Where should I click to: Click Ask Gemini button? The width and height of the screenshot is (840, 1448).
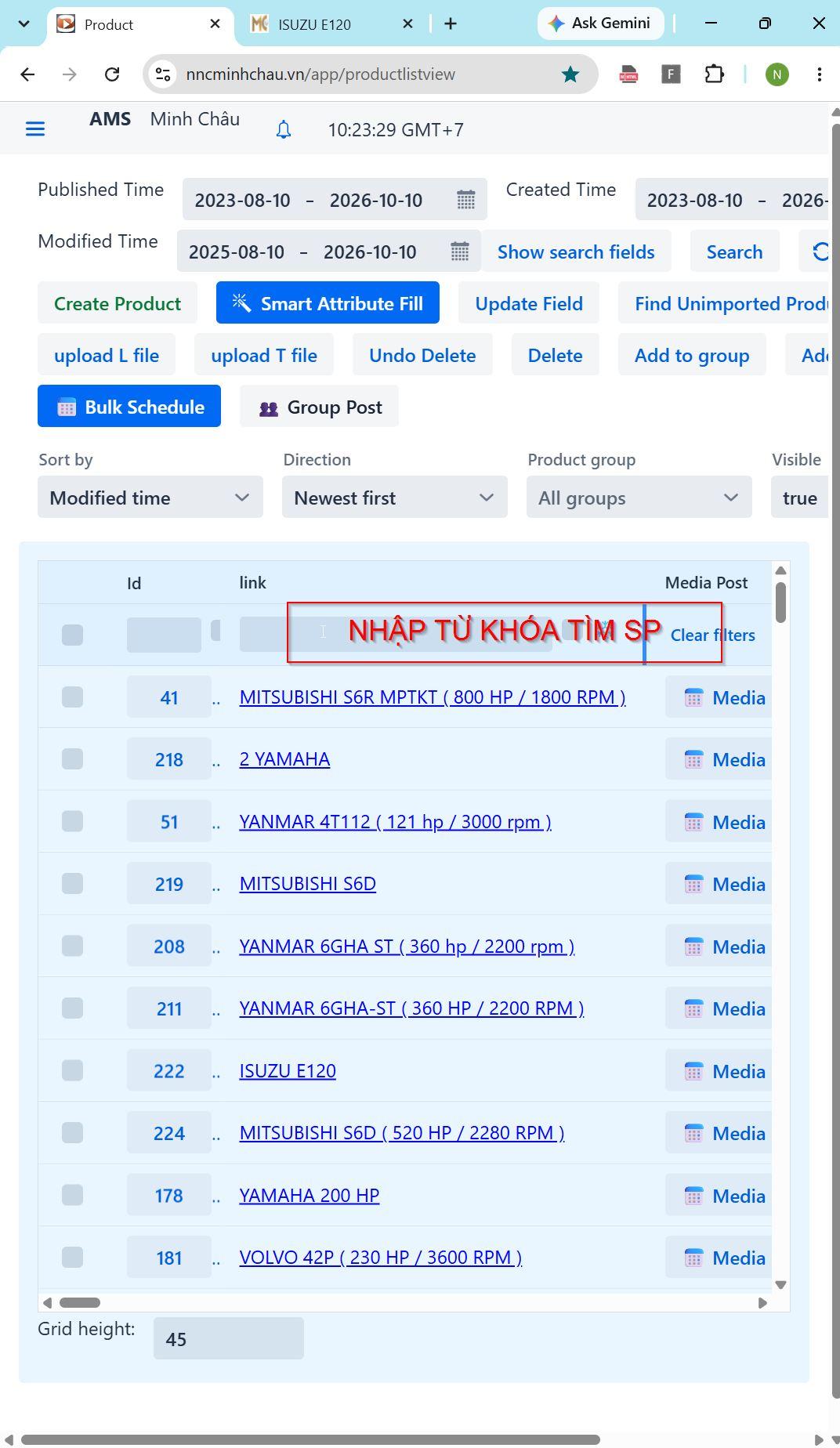[601, 24]
